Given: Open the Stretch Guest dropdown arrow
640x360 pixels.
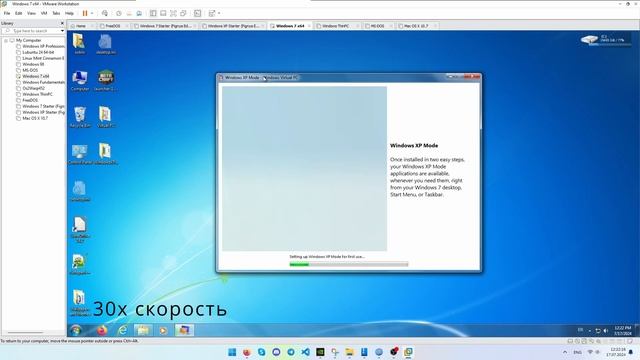Looking at the screenshot, I should click(x=219, y=13).
